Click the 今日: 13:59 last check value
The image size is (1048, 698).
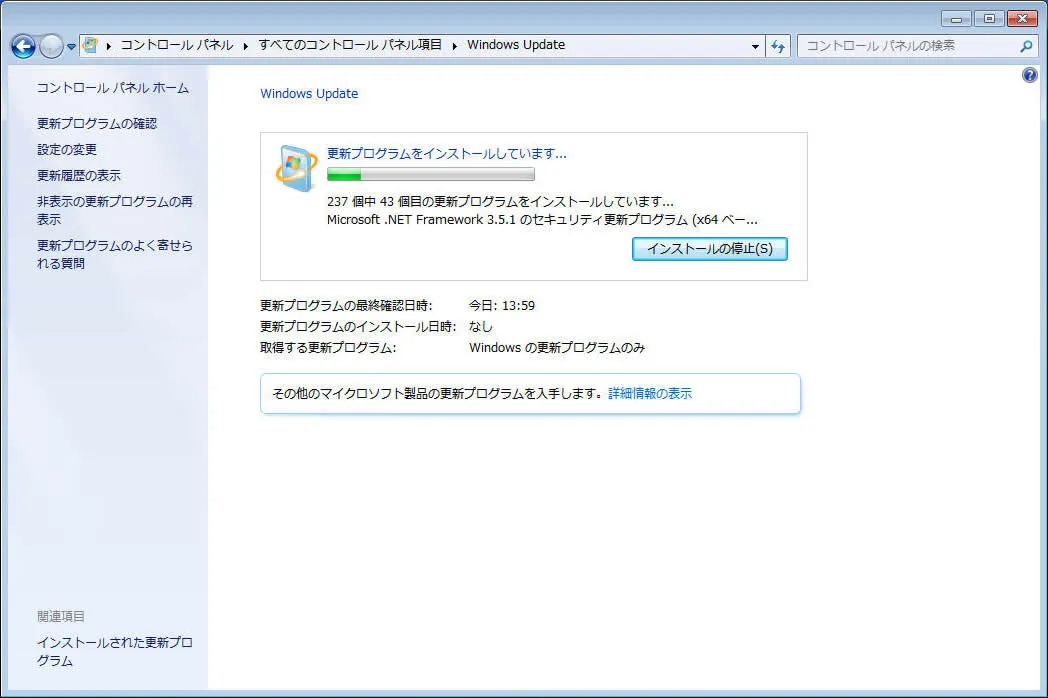pyautogui.click(x=501, y=306)
